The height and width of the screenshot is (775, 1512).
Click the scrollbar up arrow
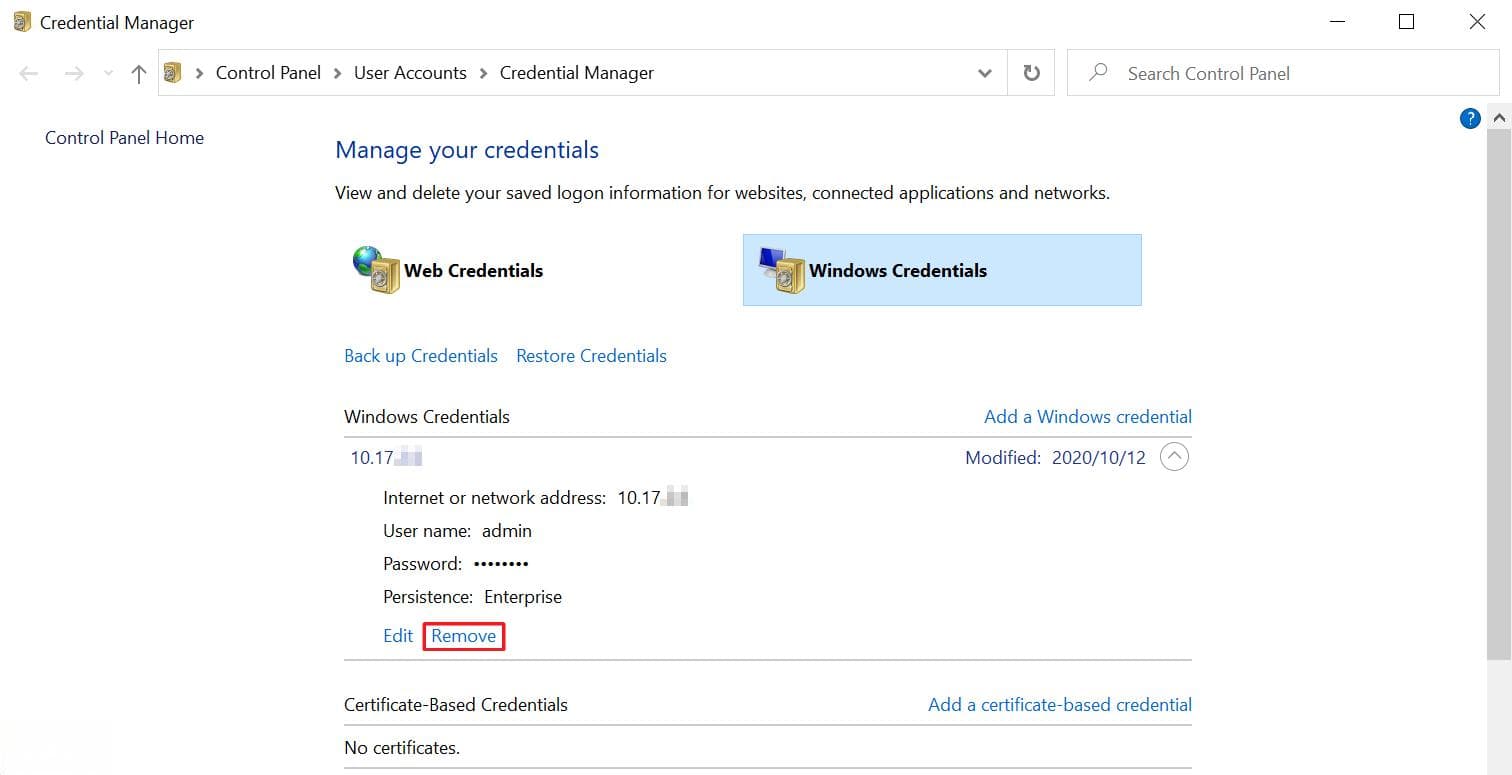(x=1499, y=119)
